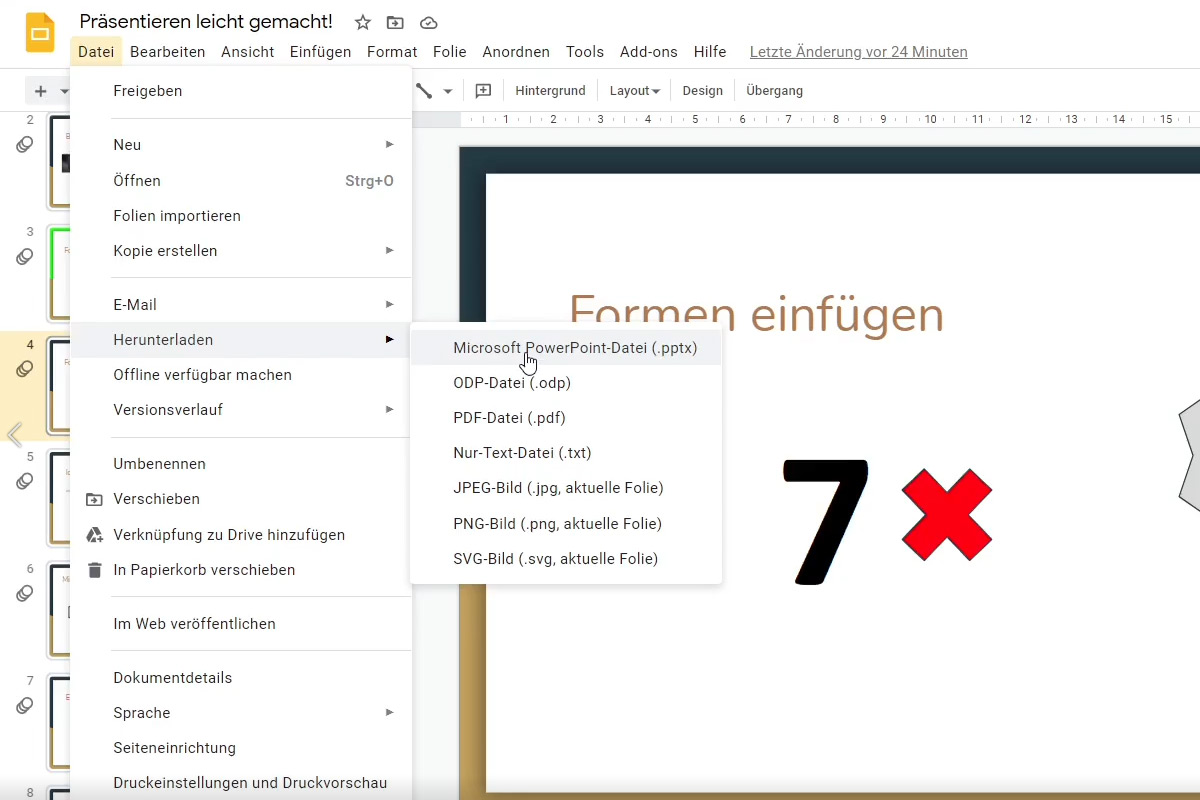
Task: Check the cloud saved status icon
Action: click(428, 22)
